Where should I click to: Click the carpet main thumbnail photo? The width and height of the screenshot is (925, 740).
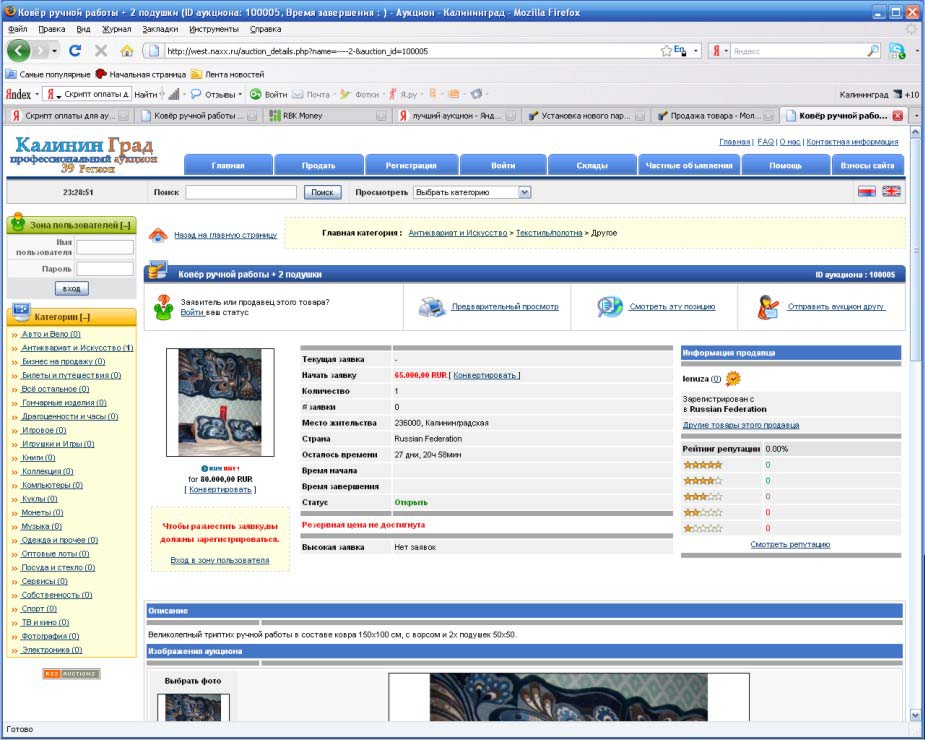[219, 402]
